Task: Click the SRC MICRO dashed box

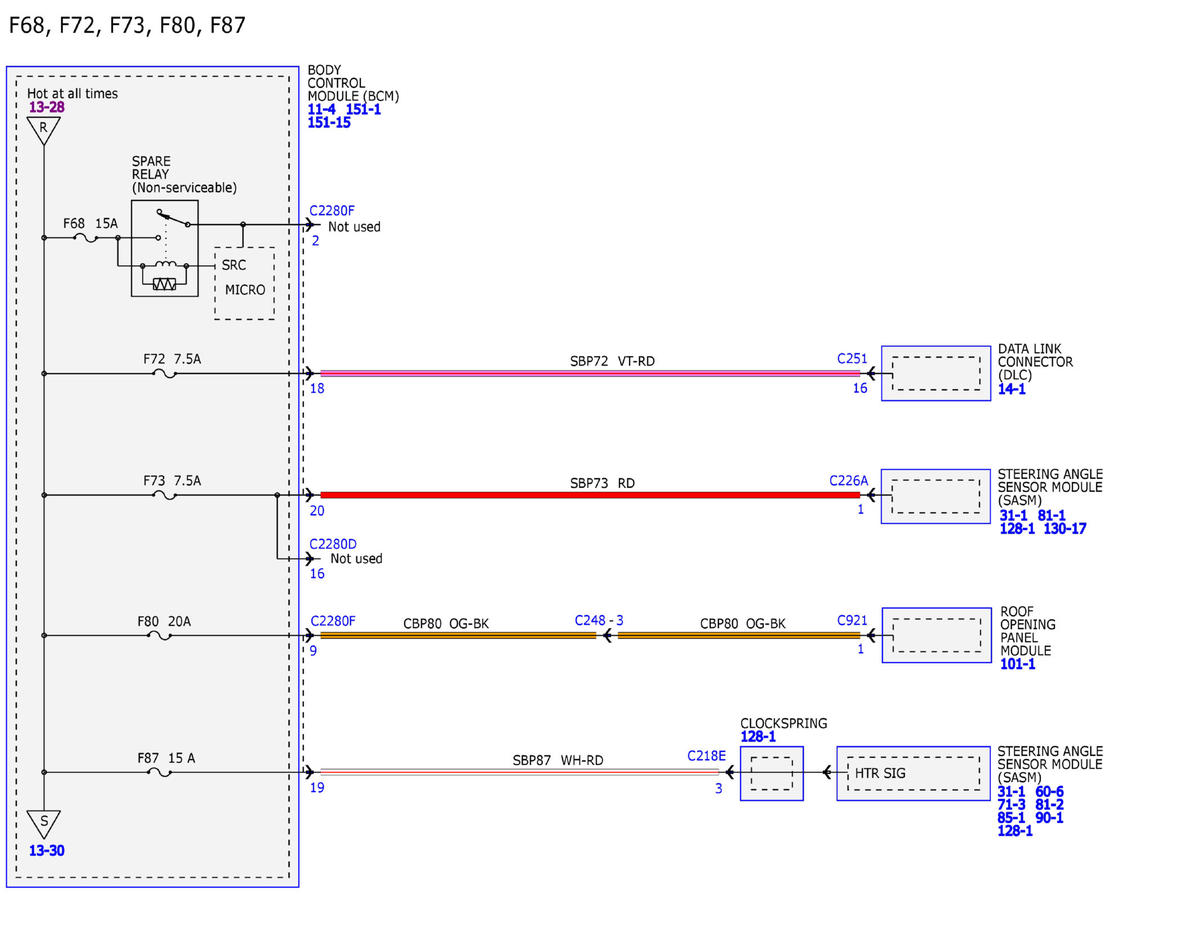Action: point(244,284)
